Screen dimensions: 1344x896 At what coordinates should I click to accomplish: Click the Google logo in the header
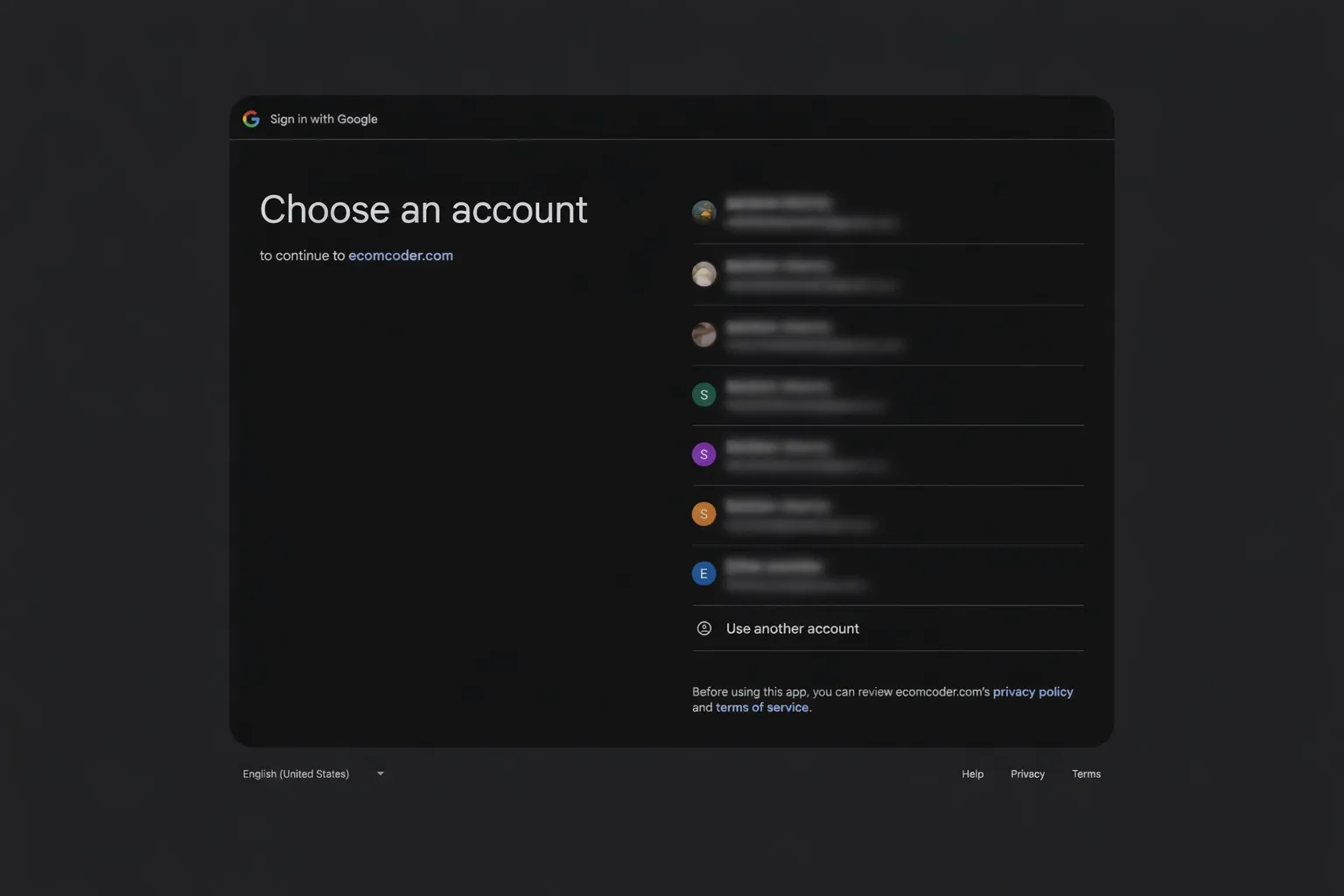(x=250, y=118)
